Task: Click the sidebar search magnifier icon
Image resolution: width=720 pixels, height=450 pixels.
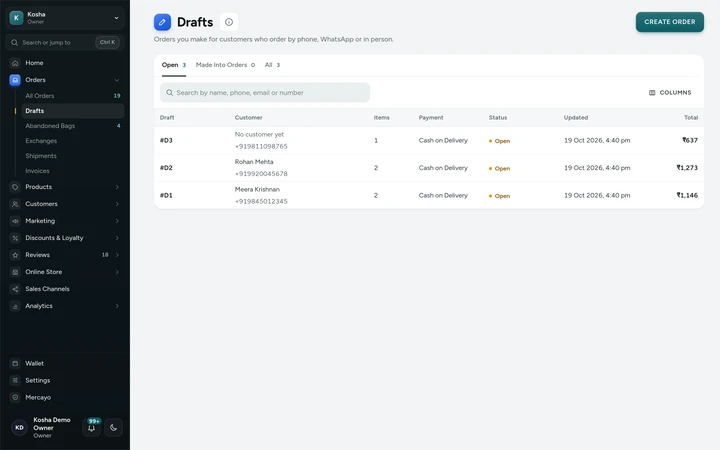Action: [15, 42]
